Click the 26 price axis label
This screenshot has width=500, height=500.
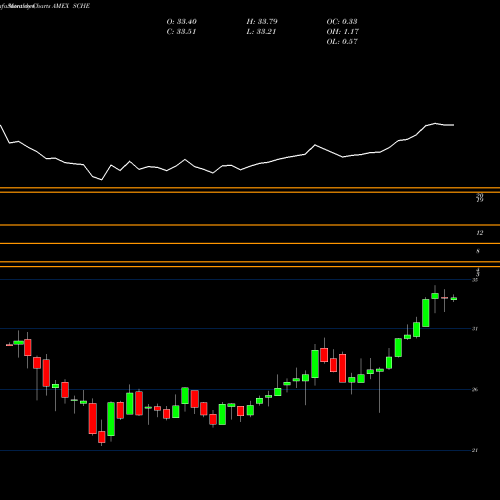(x=475, y=389)
